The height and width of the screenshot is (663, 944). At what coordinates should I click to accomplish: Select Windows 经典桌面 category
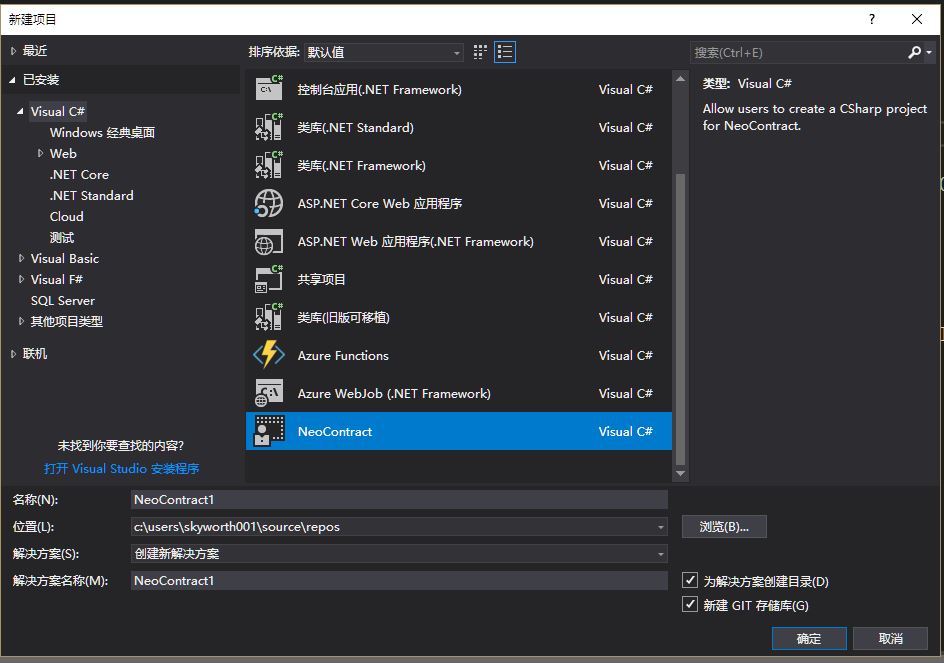(x=102, y=132)
